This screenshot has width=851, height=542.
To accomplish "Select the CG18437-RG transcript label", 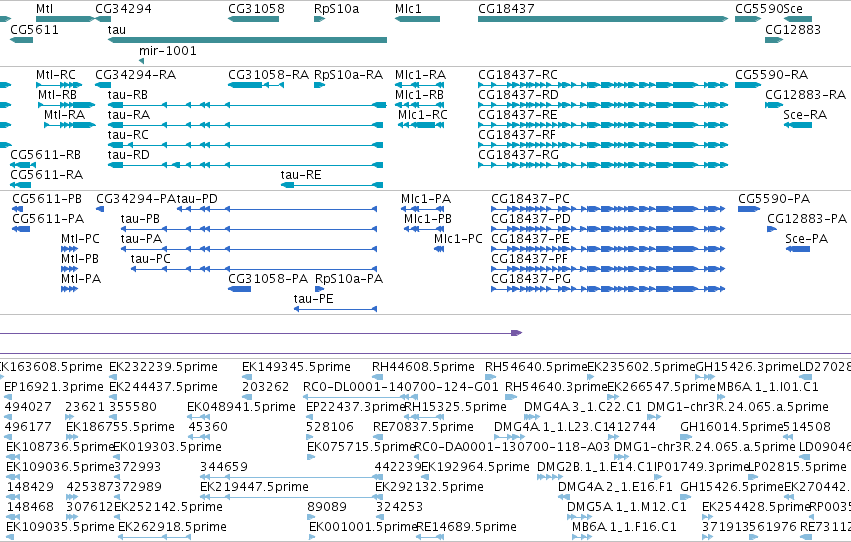I will (x=518, y=155).
